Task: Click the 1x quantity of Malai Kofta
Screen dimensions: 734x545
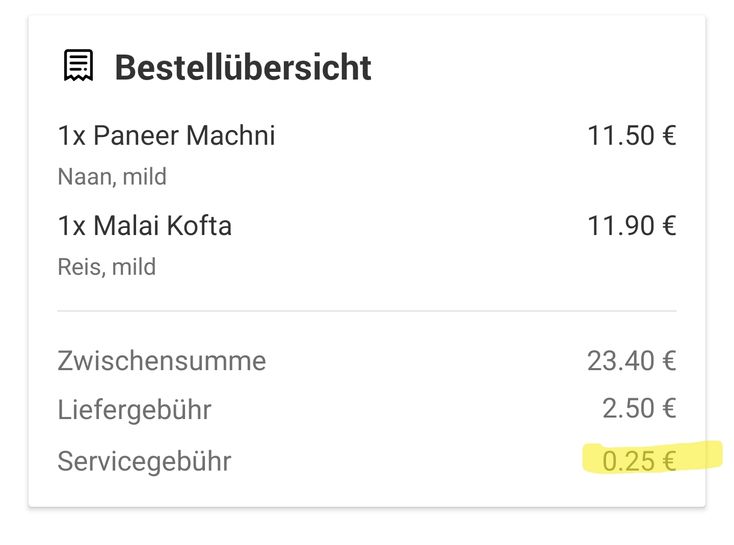Action: [x=72, y=226]
